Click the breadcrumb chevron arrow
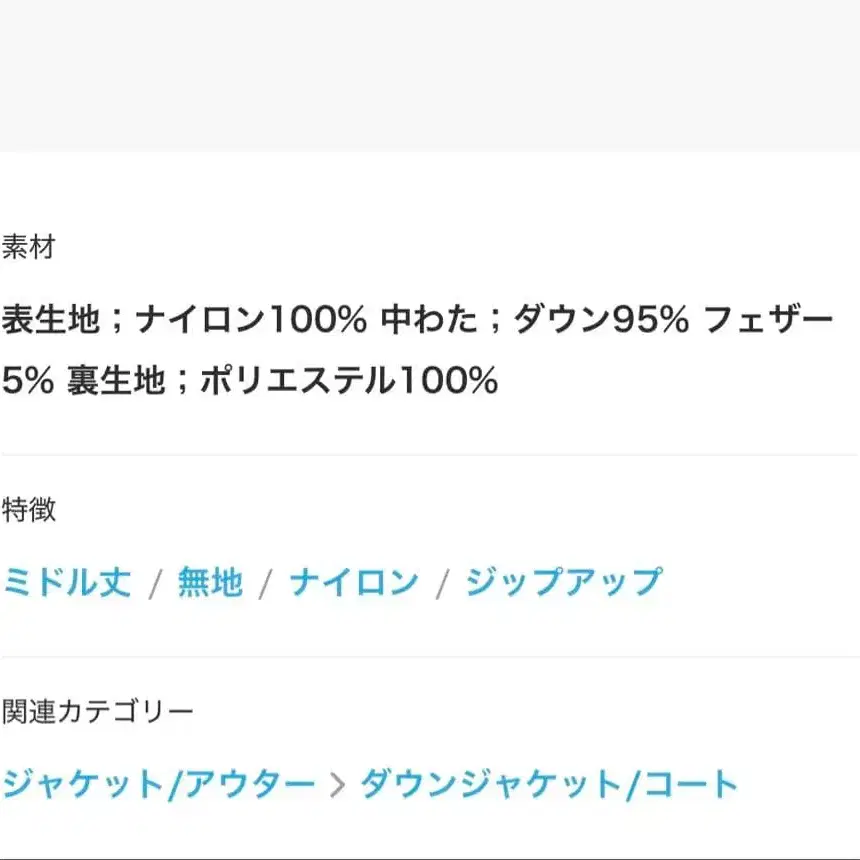The image size is (860, 860). [337, 786]
